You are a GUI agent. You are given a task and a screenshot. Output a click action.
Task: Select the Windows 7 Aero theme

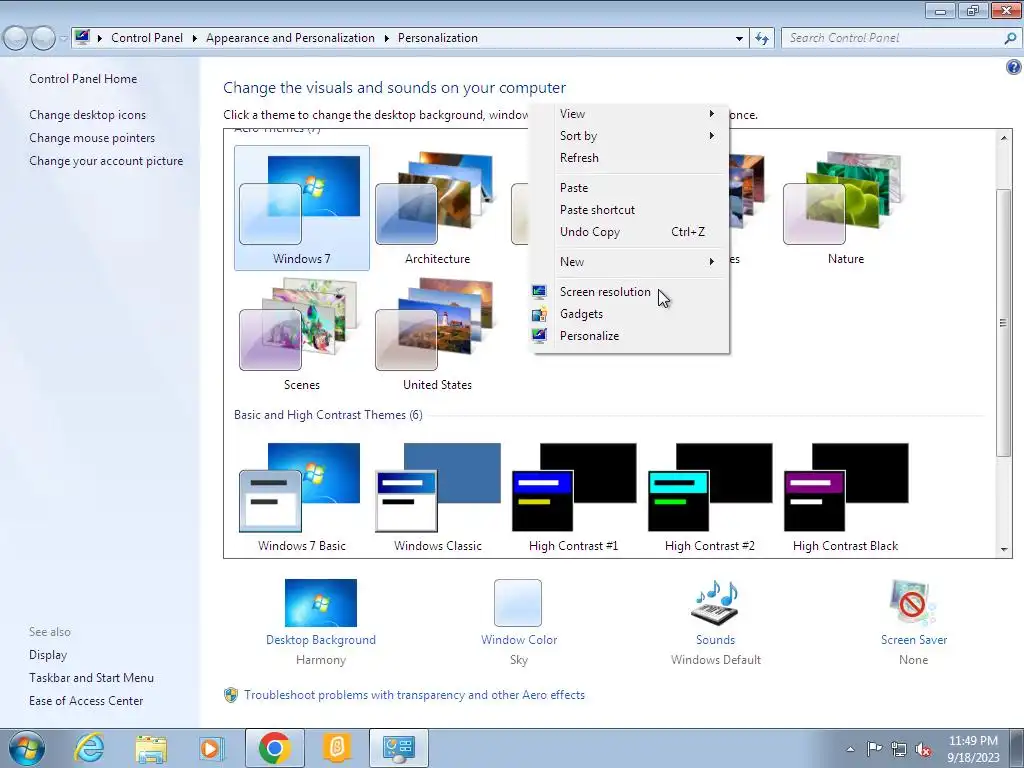302,208
